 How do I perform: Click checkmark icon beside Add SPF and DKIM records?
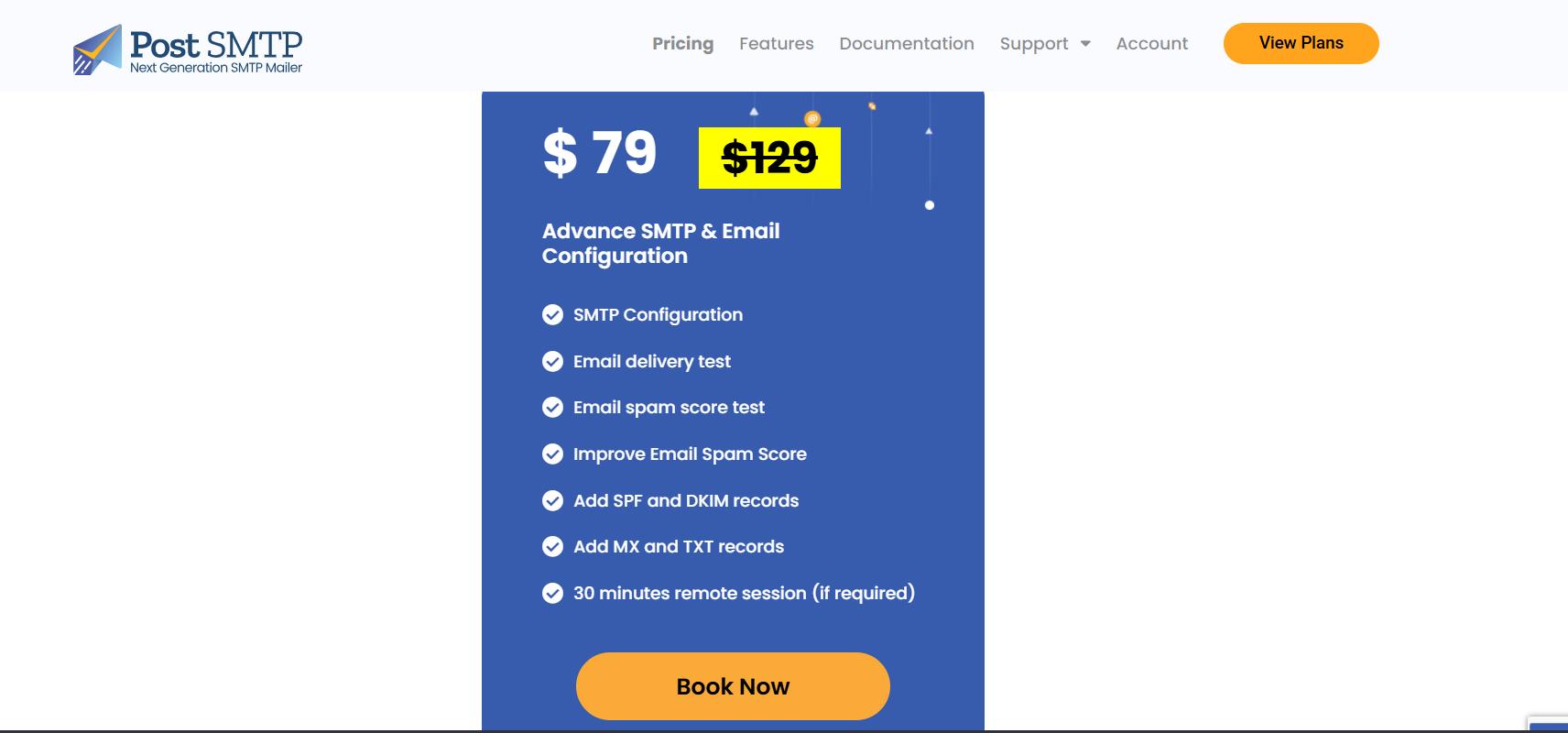552,500
